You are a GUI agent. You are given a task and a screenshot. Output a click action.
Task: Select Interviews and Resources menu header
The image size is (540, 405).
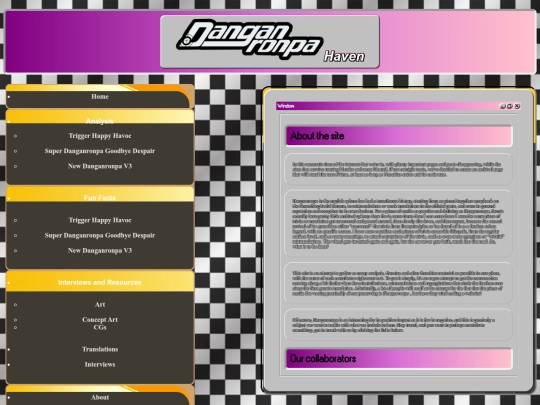tap(100, 282)
